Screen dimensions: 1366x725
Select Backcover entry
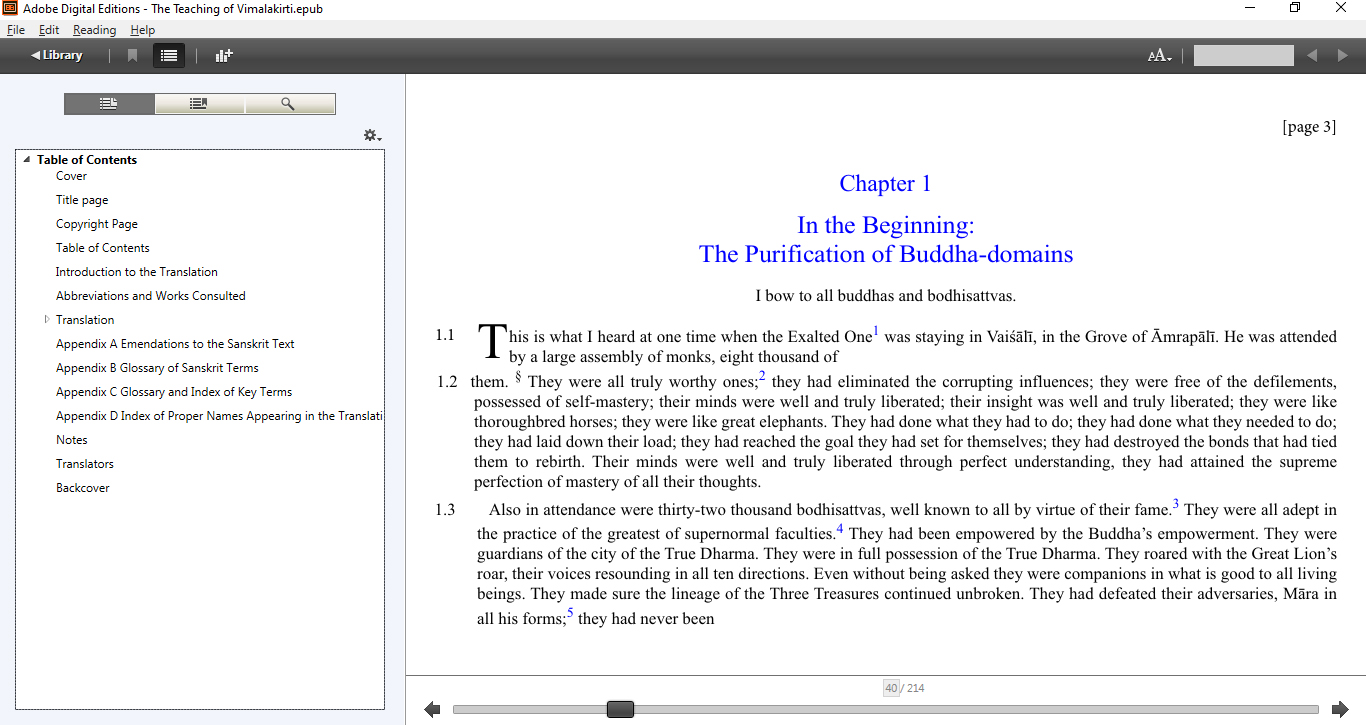pos(83,488)
